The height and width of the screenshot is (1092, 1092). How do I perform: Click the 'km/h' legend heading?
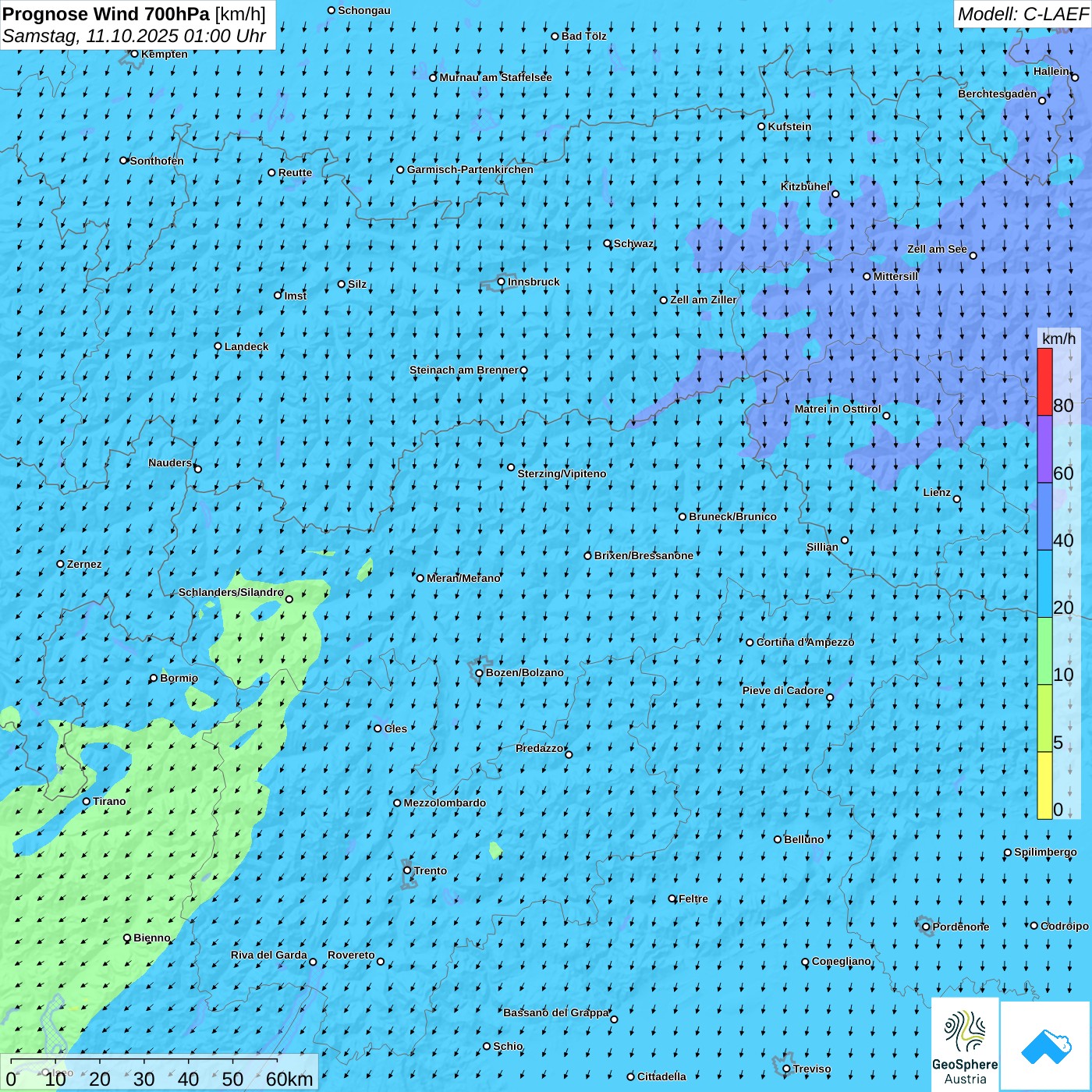1058,339
